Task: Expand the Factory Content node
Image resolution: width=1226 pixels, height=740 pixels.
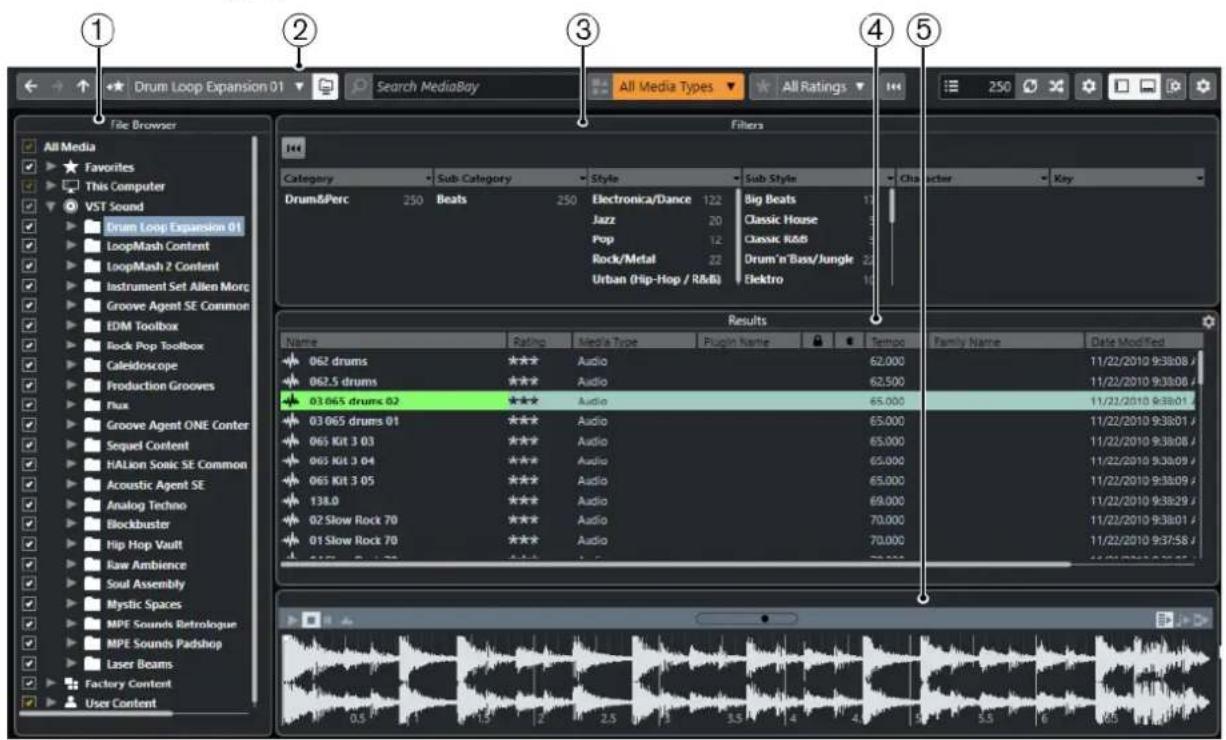Action: pos(49,684)
